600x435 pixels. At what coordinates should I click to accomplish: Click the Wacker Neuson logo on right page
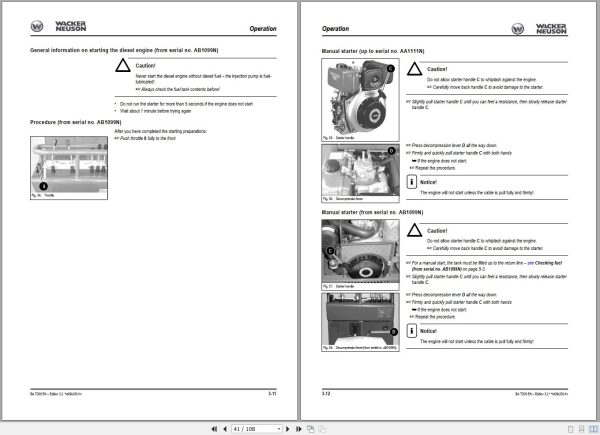pos(539,29)
